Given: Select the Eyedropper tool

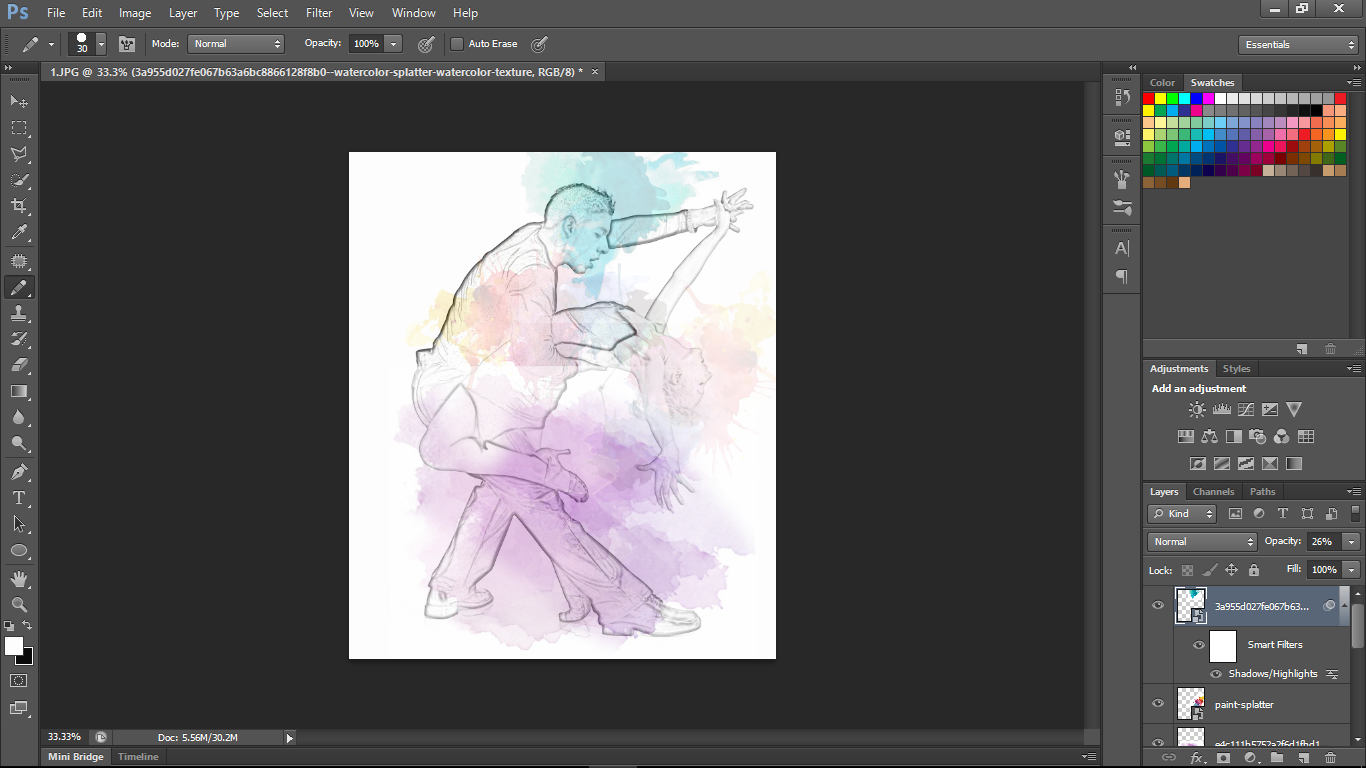Looking at the screenshot, I should (19, 232).
